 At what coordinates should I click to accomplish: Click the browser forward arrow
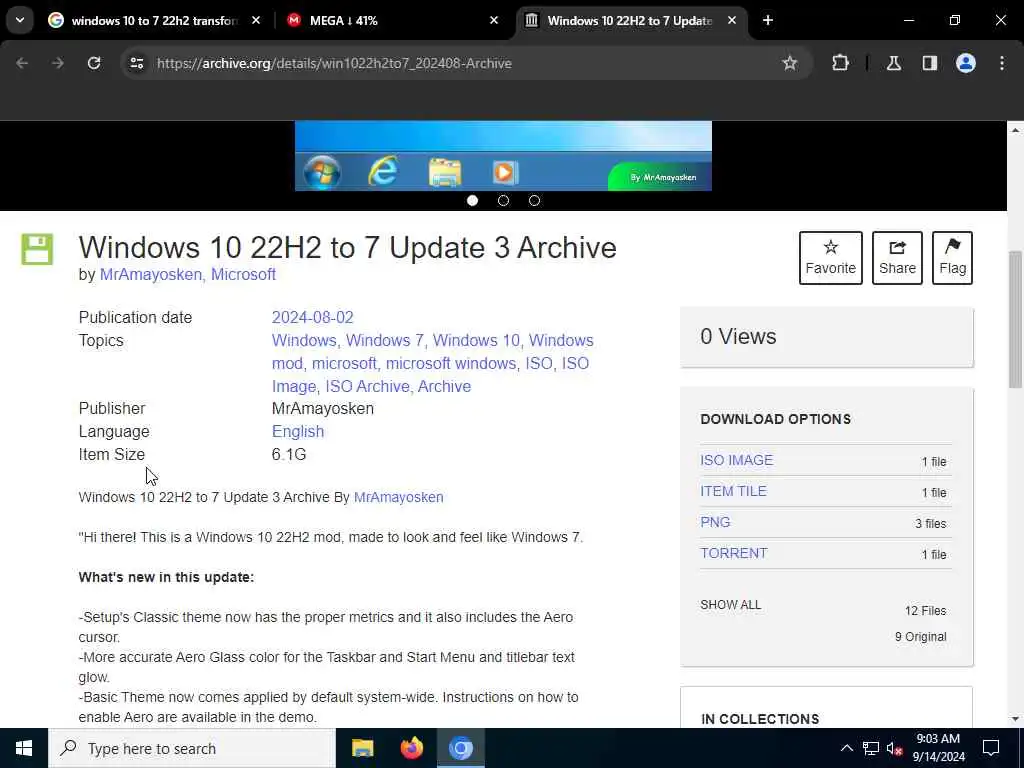tap(58, 63)
